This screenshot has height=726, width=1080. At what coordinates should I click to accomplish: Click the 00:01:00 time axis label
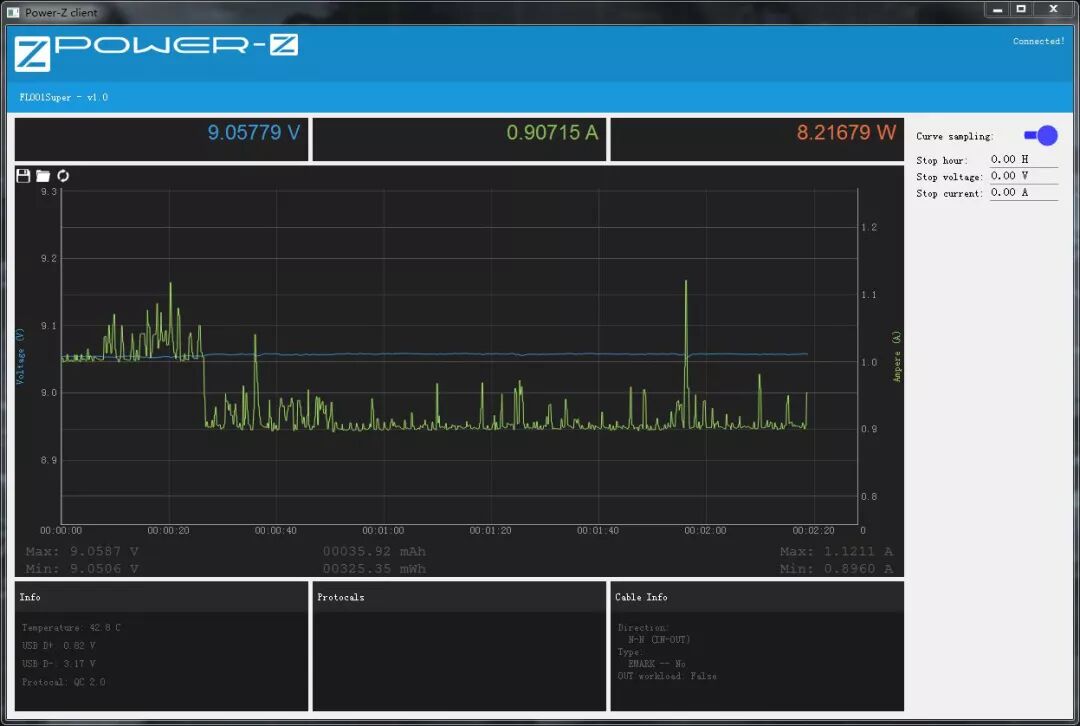click(x=383, y=530)
